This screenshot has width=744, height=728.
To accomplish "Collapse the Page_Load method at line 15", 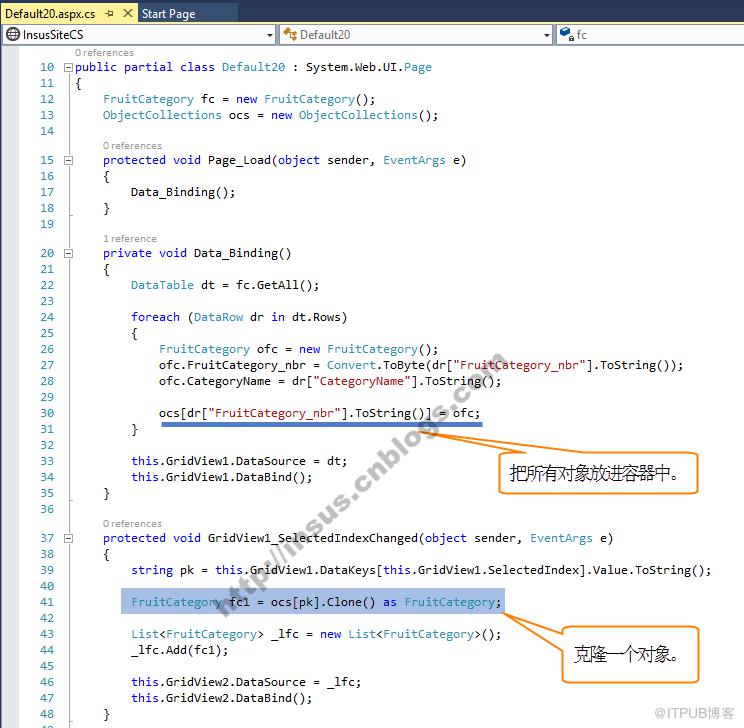I will click(68, 160).
